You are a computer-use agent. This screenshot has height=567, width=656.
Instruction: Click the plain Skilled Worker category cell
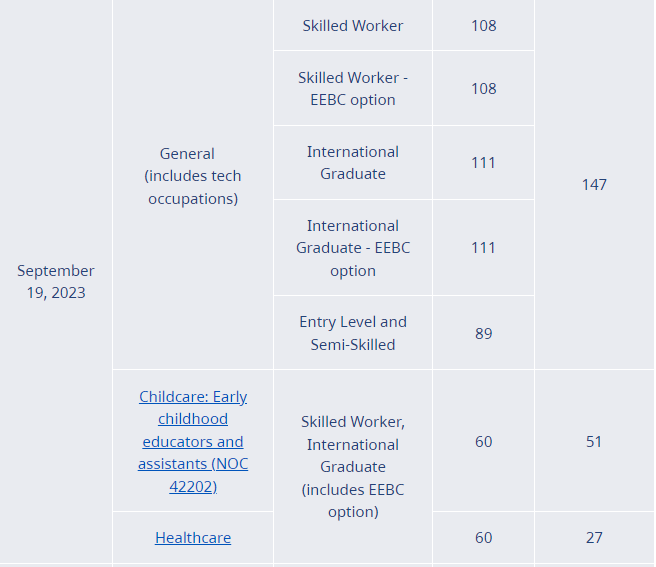[x=353, y=26]
